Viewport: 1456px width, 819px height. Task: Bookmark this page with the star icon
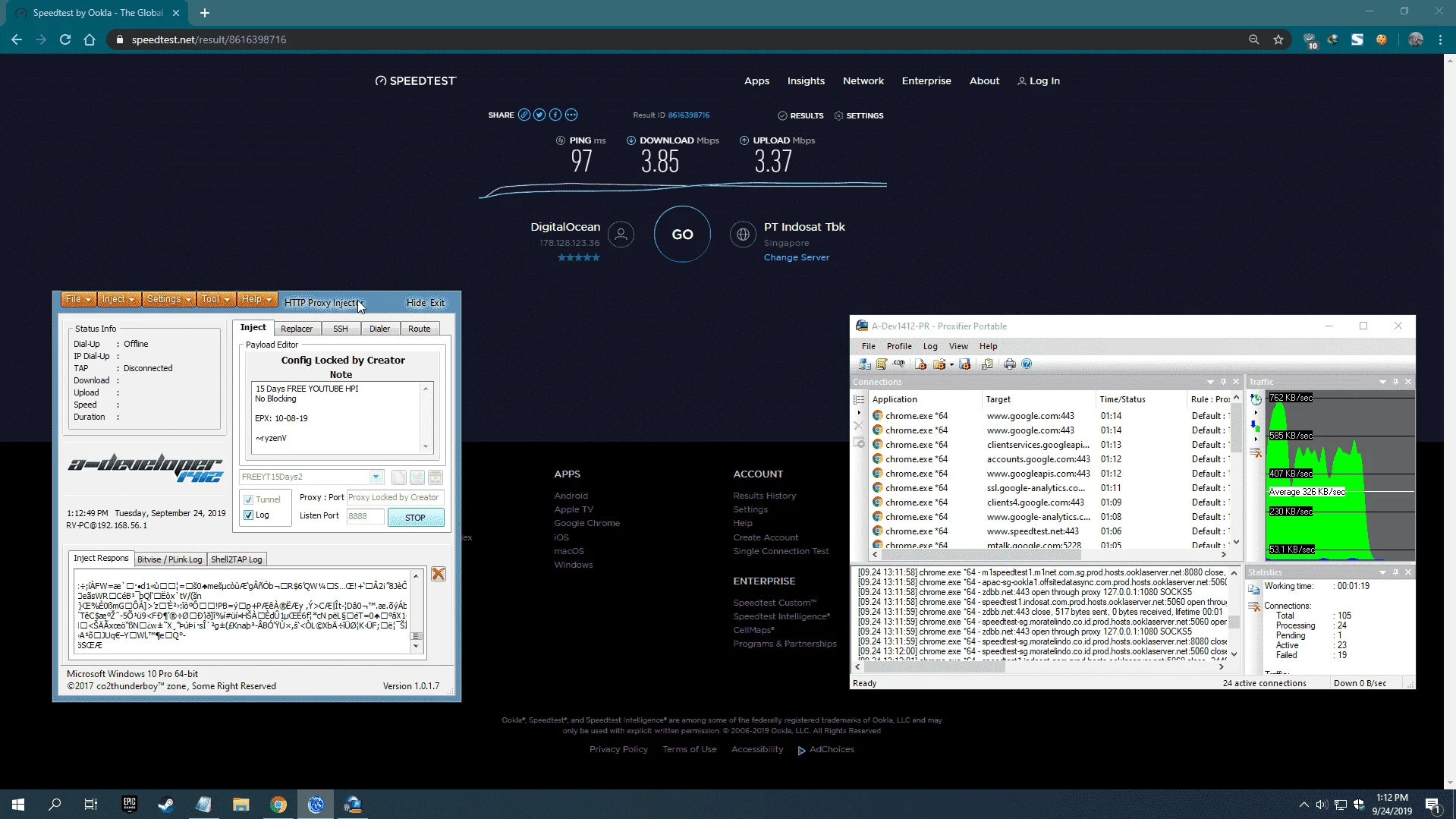tap(1278, 39)
